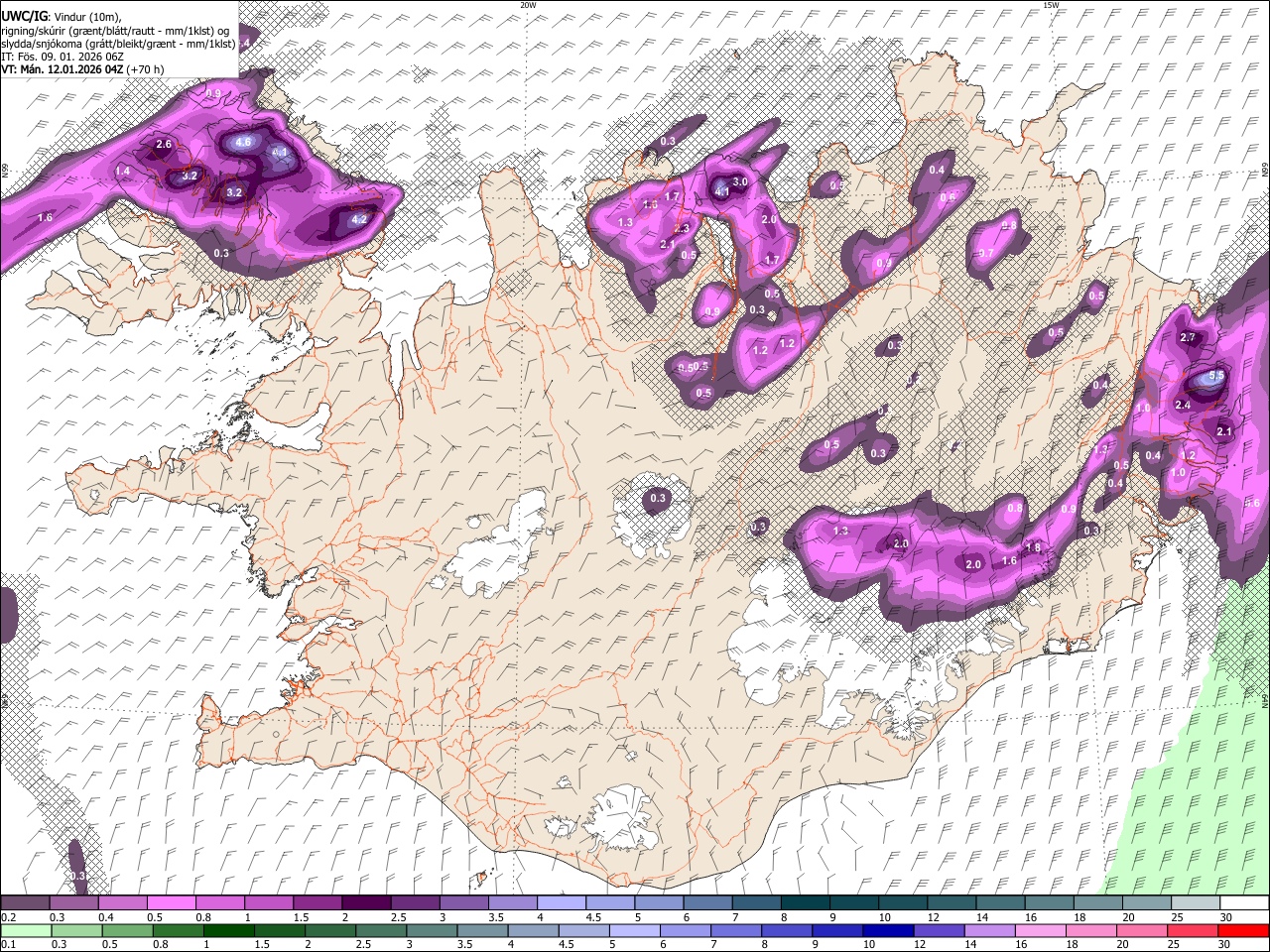Click the white upper legend swatch after 30

(x=1244, y=902)
